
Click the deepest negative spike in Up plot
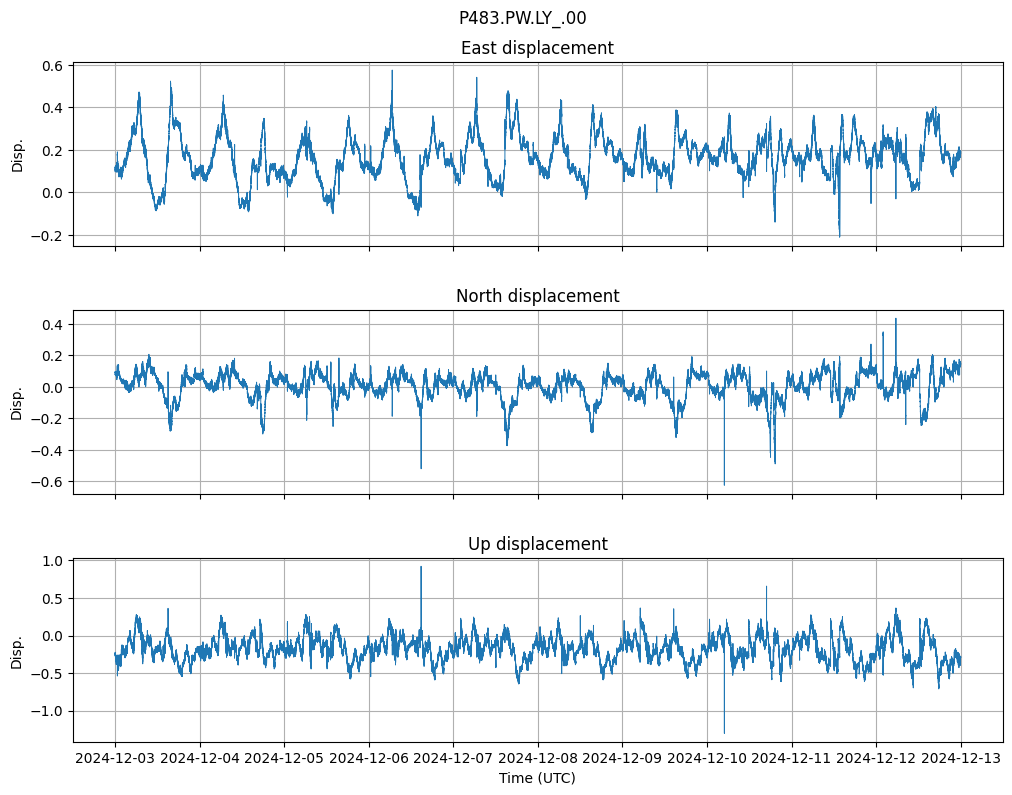pyautogui.click(x=724, y=731)
